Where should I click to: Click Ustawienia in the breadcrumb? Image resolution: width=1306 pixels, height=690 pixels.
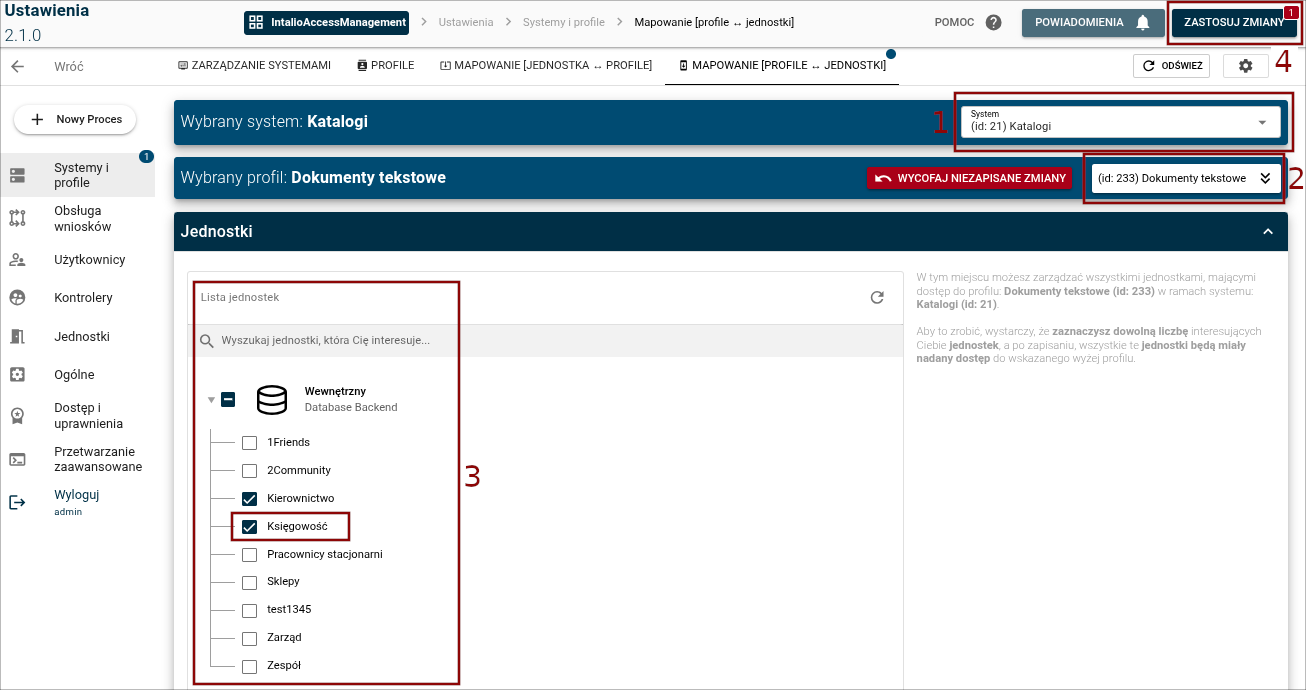(x=466, y=22)
